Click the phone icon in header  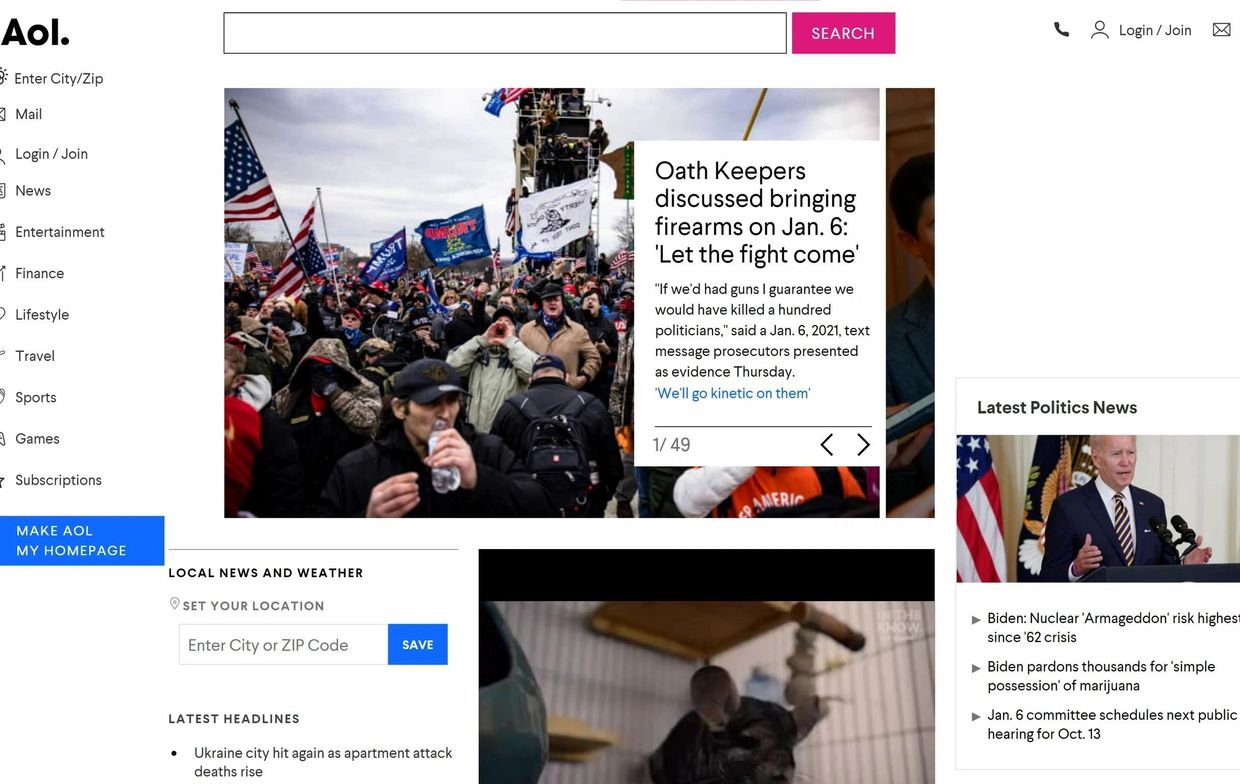pyautogui.click(x=1061, y=30)
